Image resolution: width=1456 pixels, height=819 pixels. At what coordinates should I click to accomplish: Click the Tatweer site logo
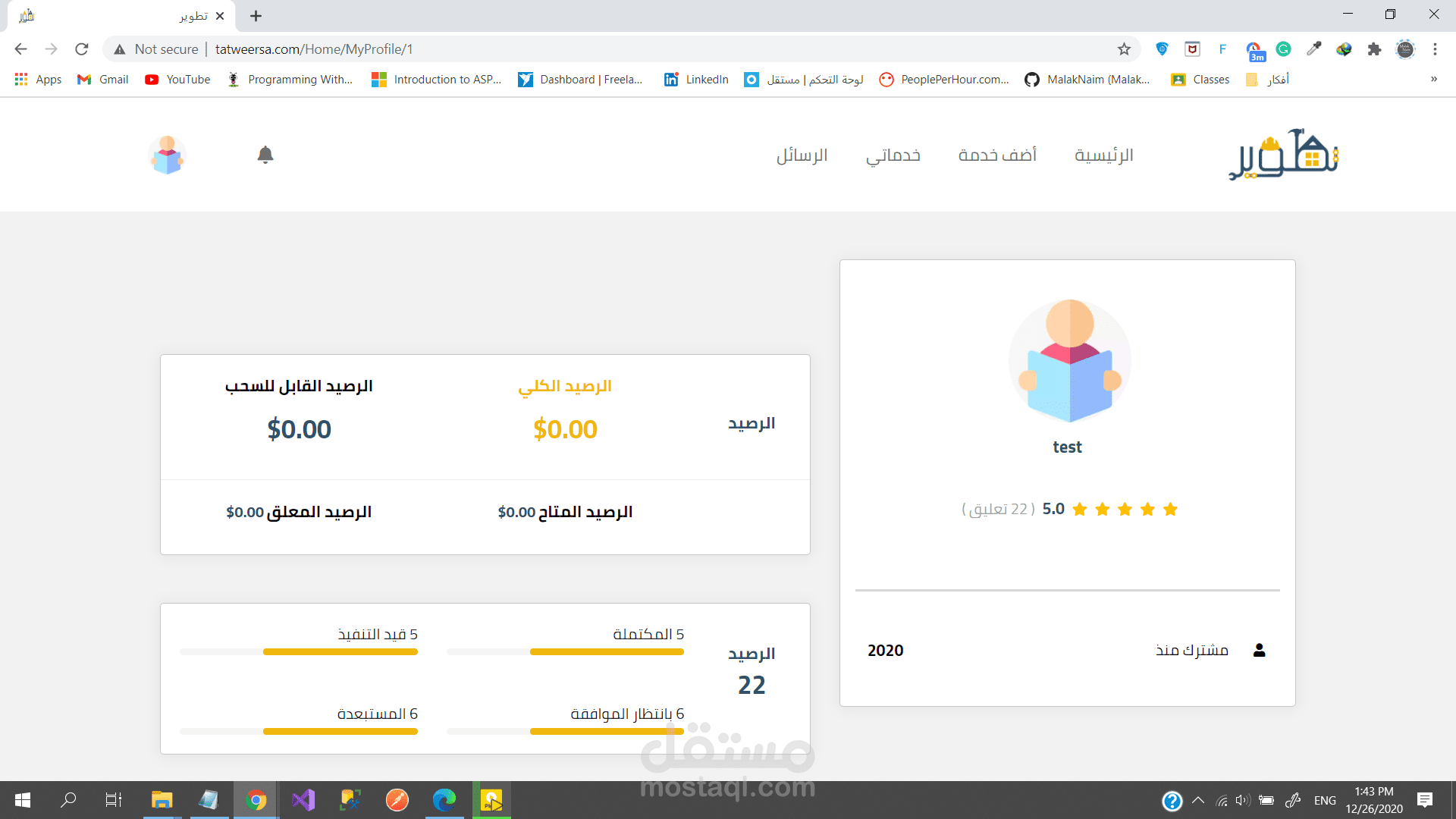pyautogui.click(x=1283, y=155)
